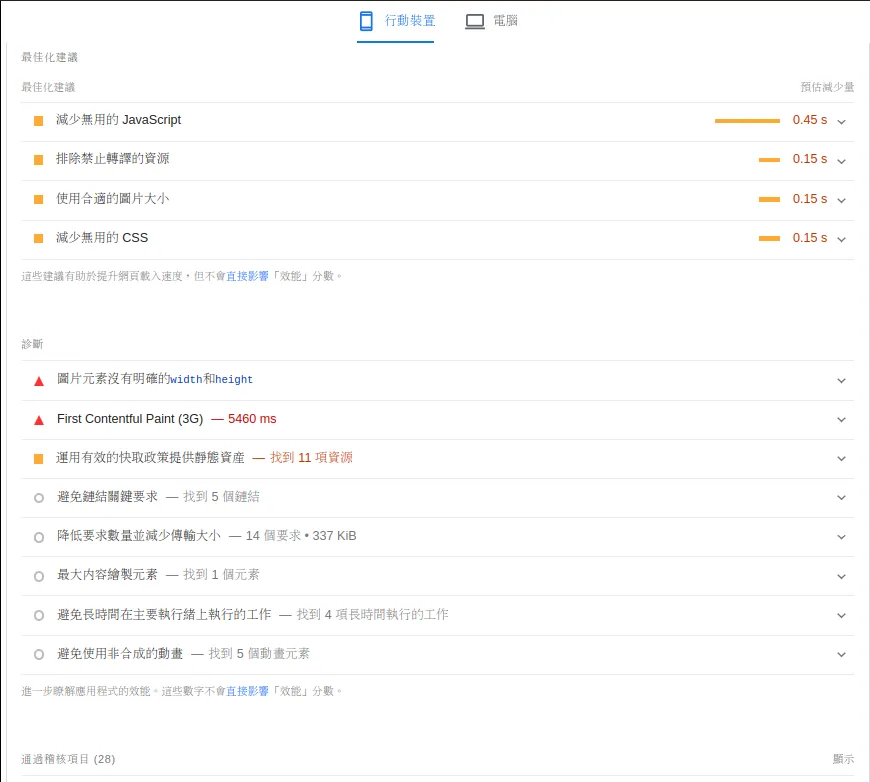Expand the 減少無用的 JavaScript chevron
This screenshot has width=870, height=782.
point(841,121)
